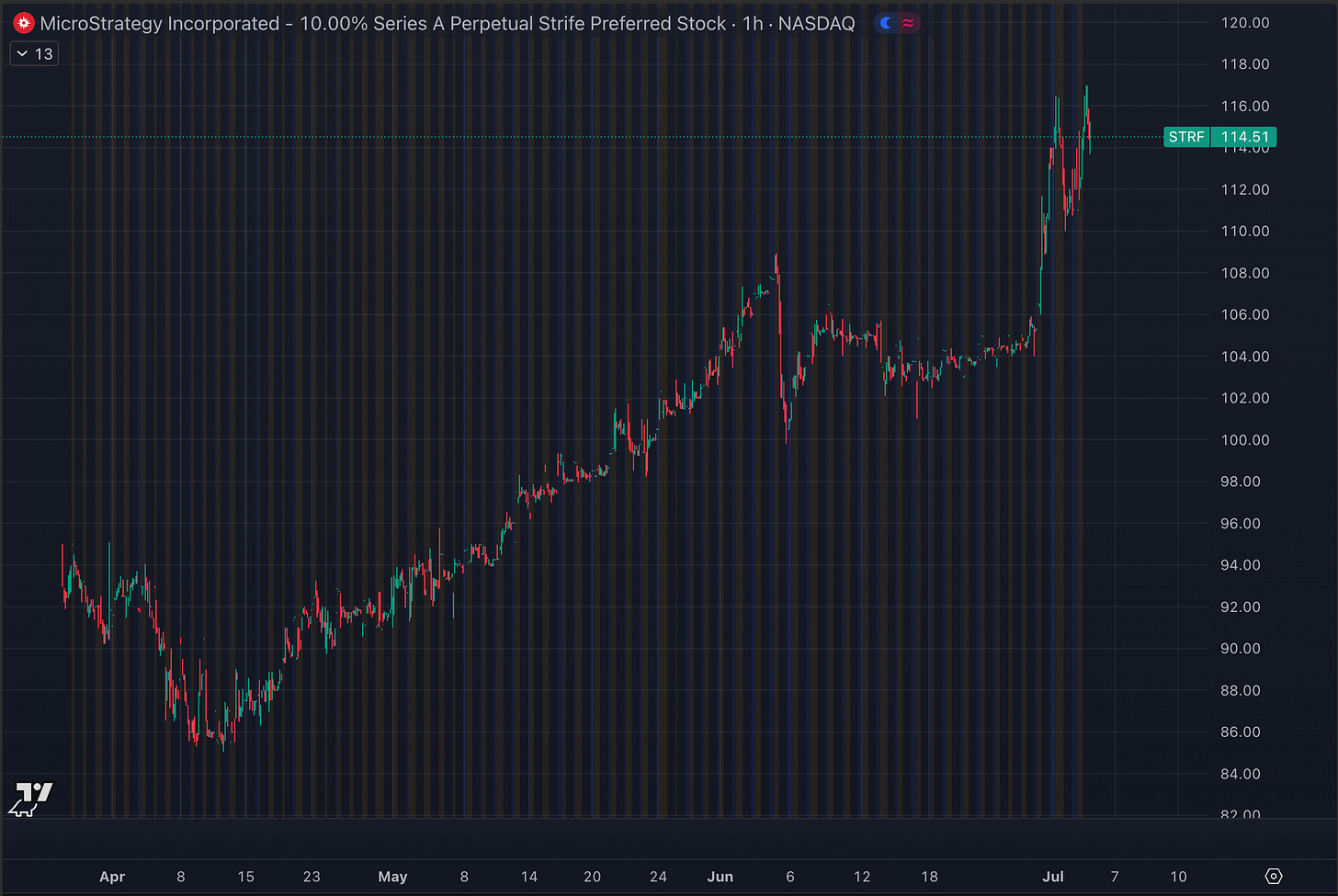
Task: Click the 94.00 price axis label
Action: coord(1241,565)
